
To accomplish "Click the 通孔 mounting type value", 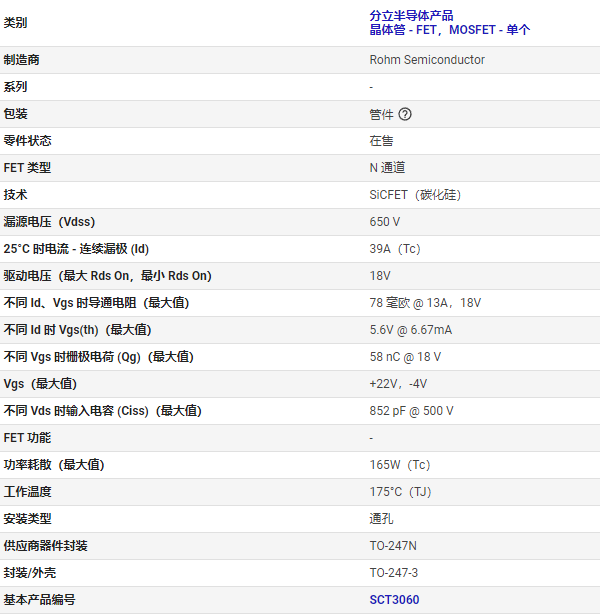I will [x=381, y=519].
